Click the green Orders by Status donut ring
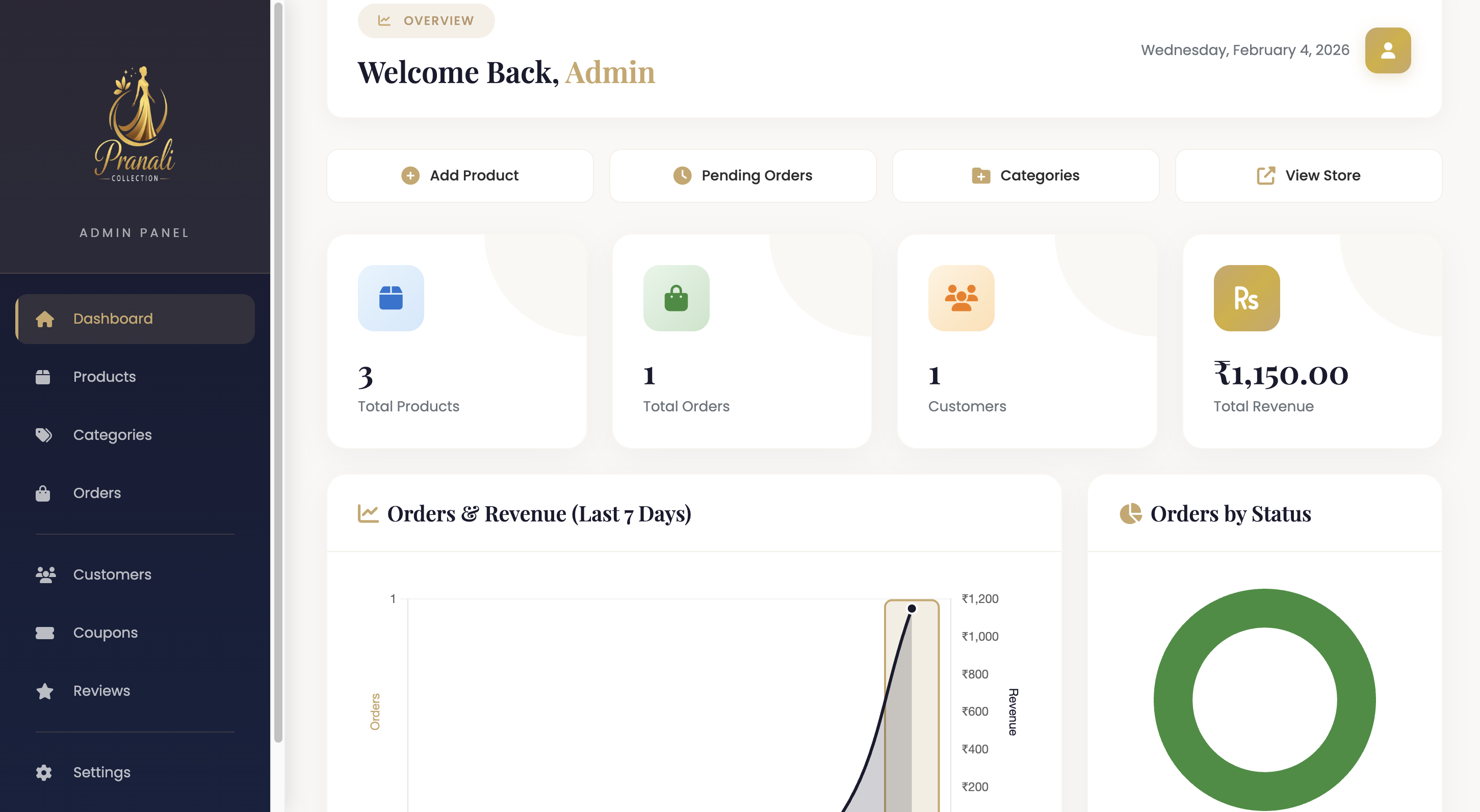 1174,699
